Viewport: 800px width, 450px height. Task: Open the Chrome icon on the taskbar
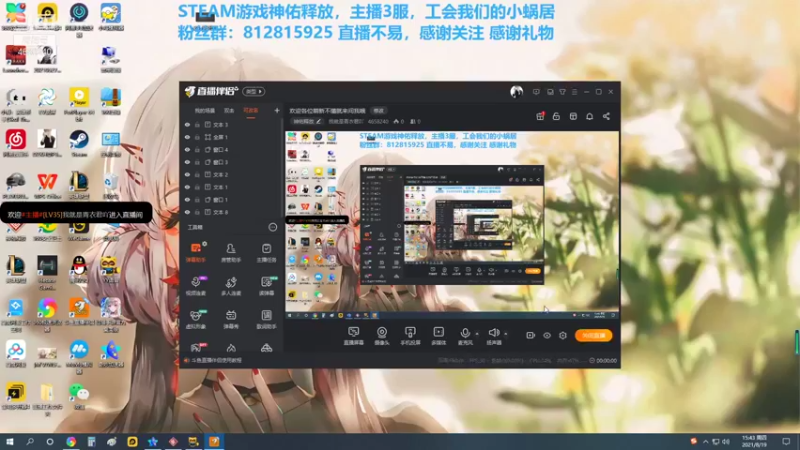coord(71,442)
